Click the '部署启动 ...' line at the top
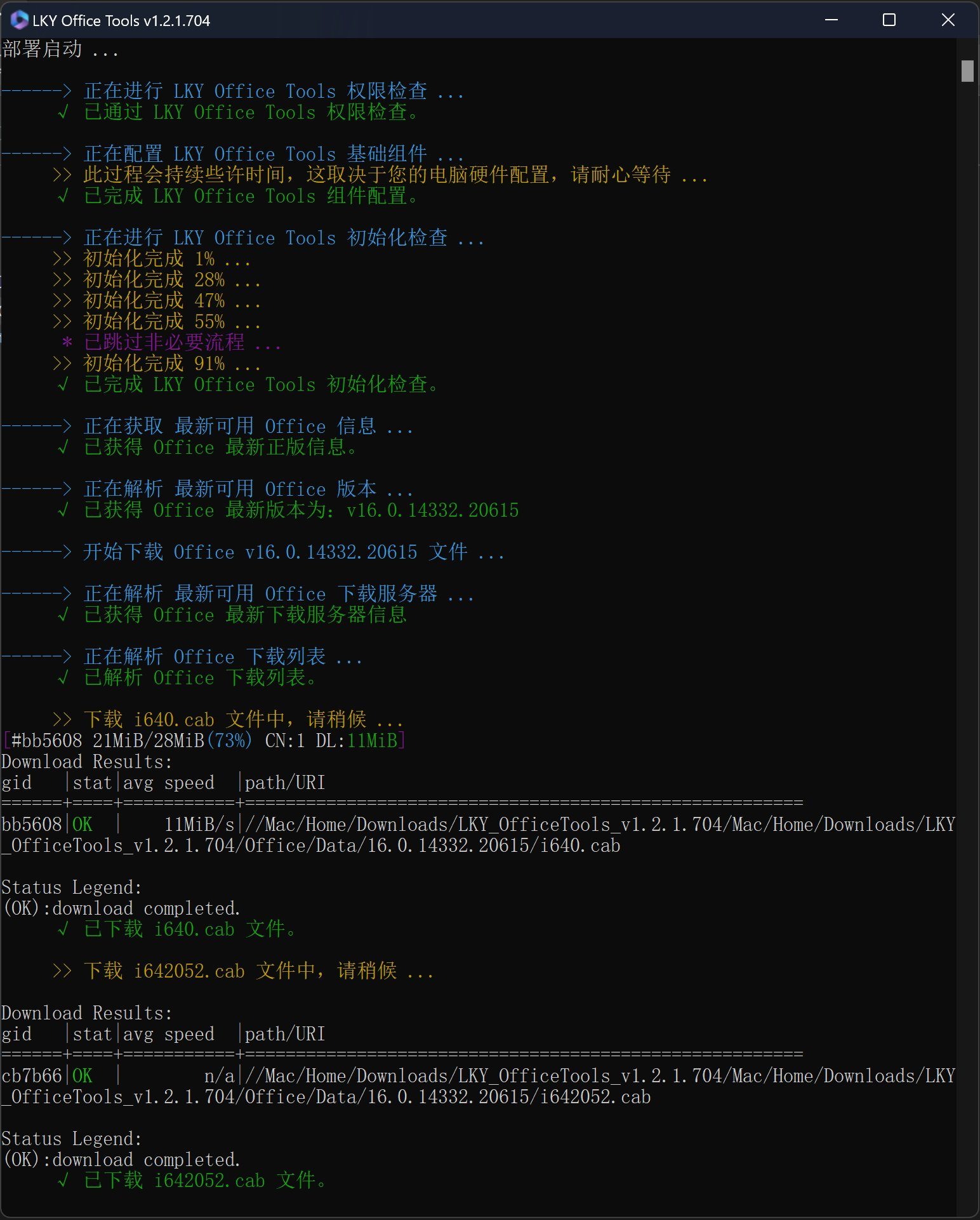The width and height of the screenshot is (980, 1220). tap(60, 50)
